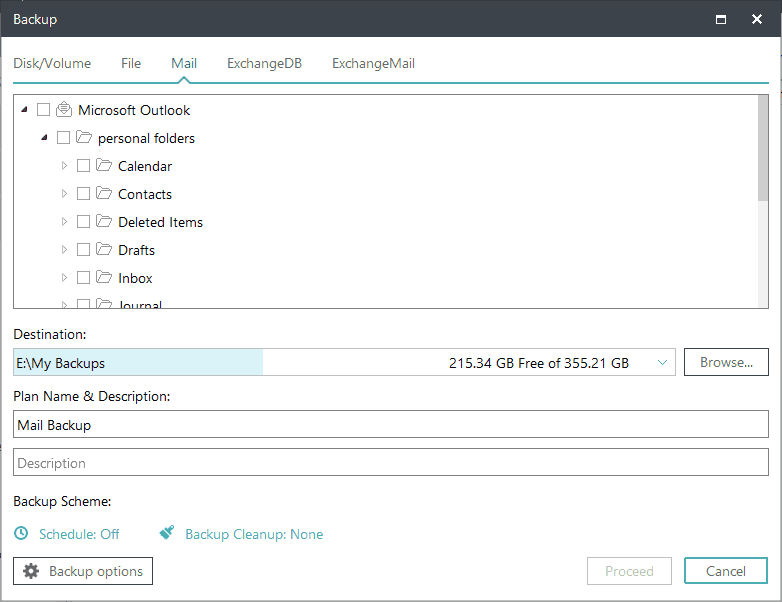Check the Microsoft Outlook checkbox
The width and height of the screenshot is (782, 602).
pyautogui.click(x=43, y=110)
